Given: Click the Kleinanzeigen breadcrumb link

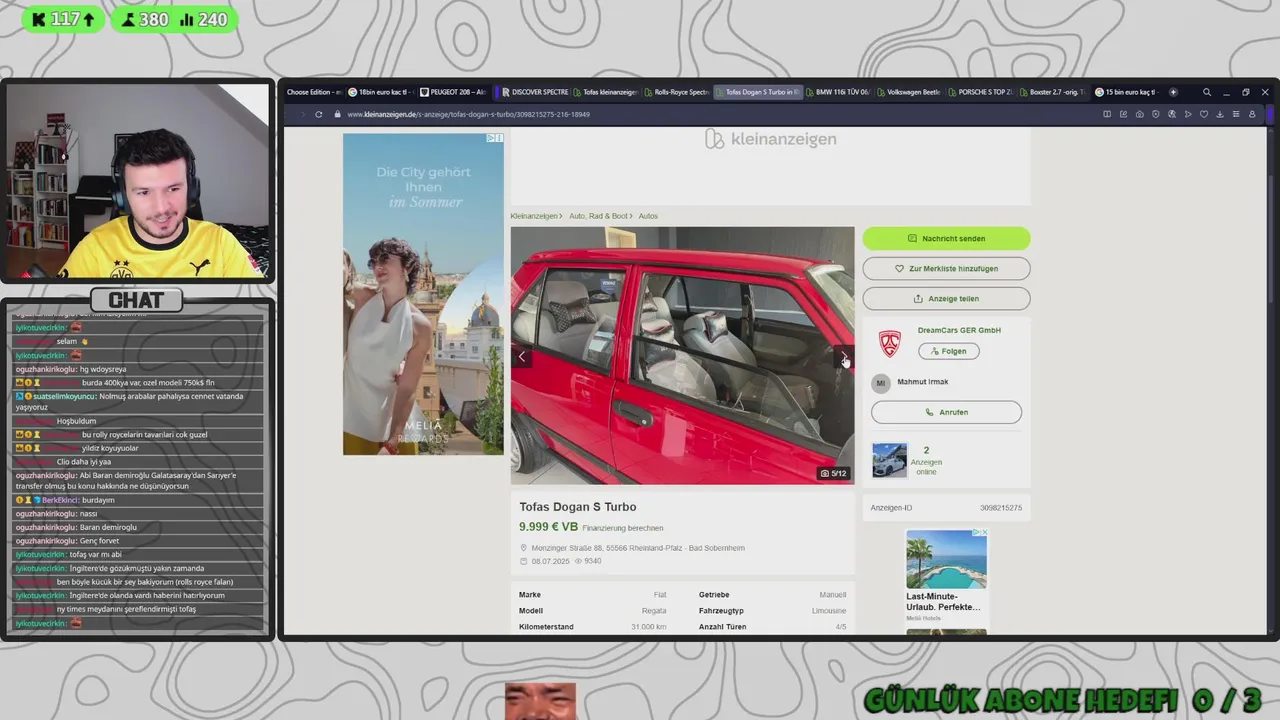Looking at the screenshot, I should point(534,216).
